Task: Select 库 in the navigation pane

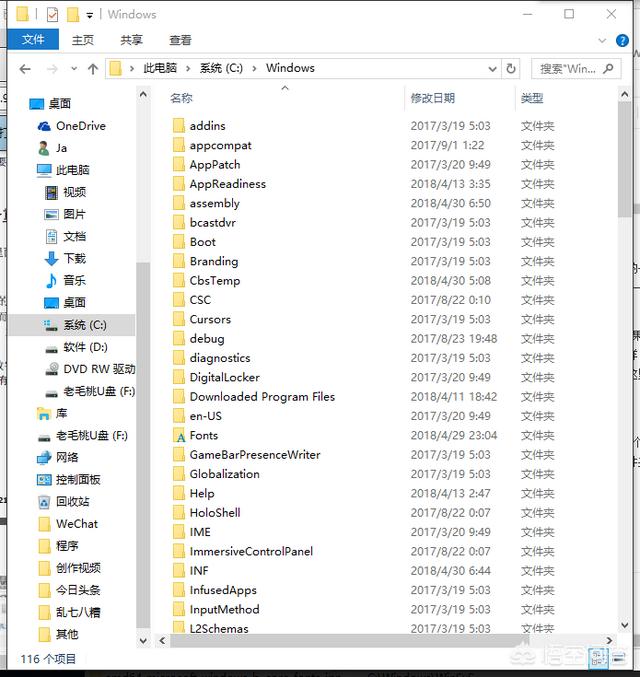Action: tap(52, 414)
